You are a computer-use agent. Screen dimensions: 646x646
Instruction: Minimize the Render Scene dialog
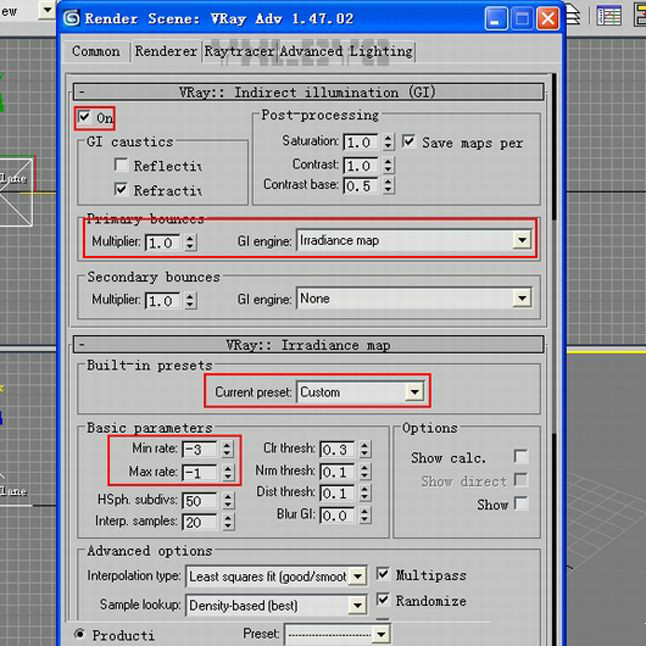(x=496, y=19)
